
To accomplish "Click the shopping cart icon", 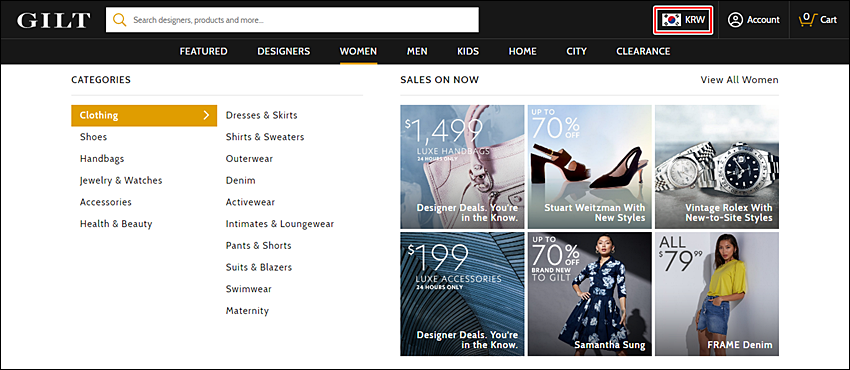I will tap(807, 20).
